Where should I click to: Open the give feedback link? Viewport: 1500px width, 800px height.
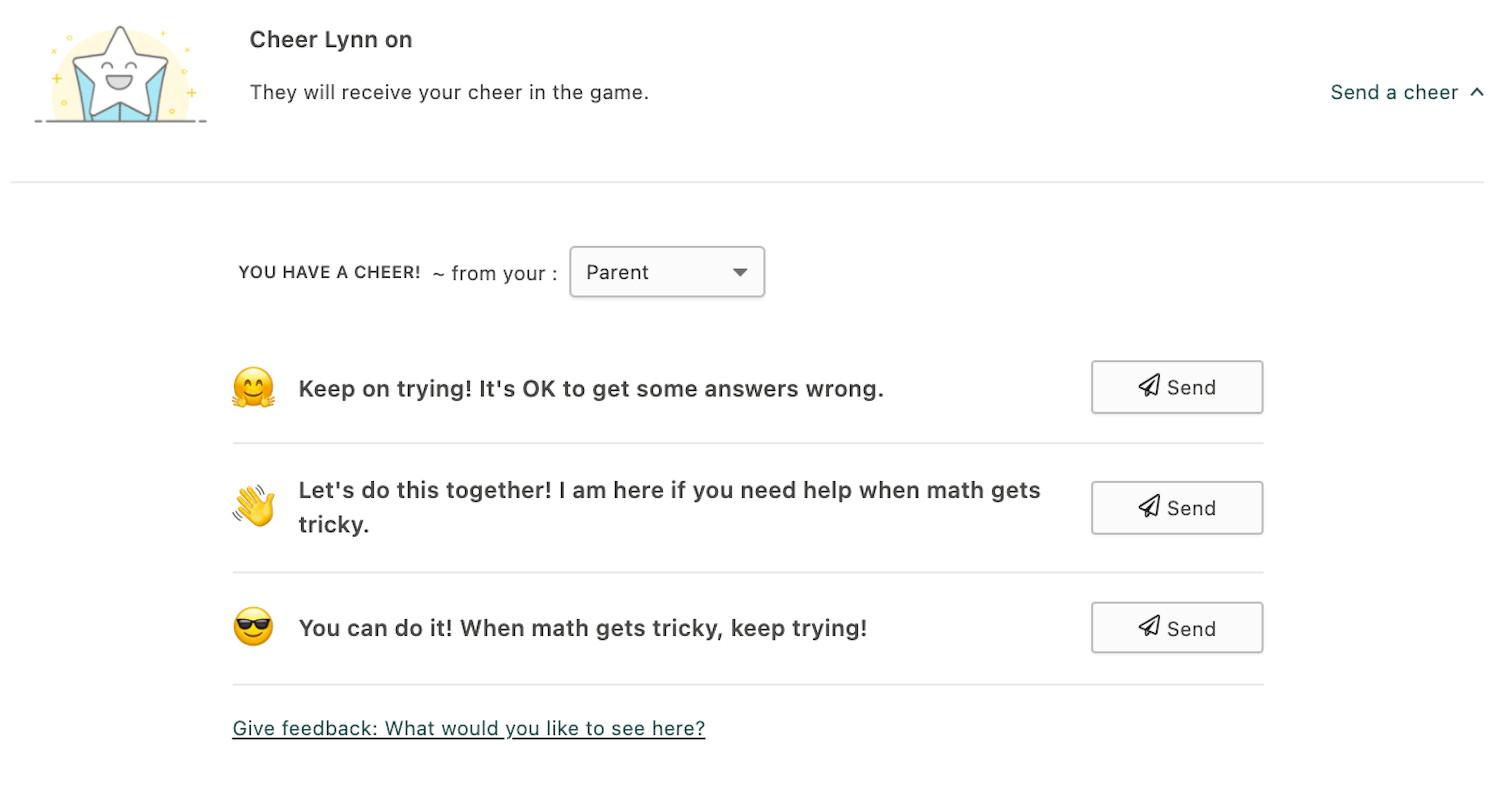click(468, 728)
